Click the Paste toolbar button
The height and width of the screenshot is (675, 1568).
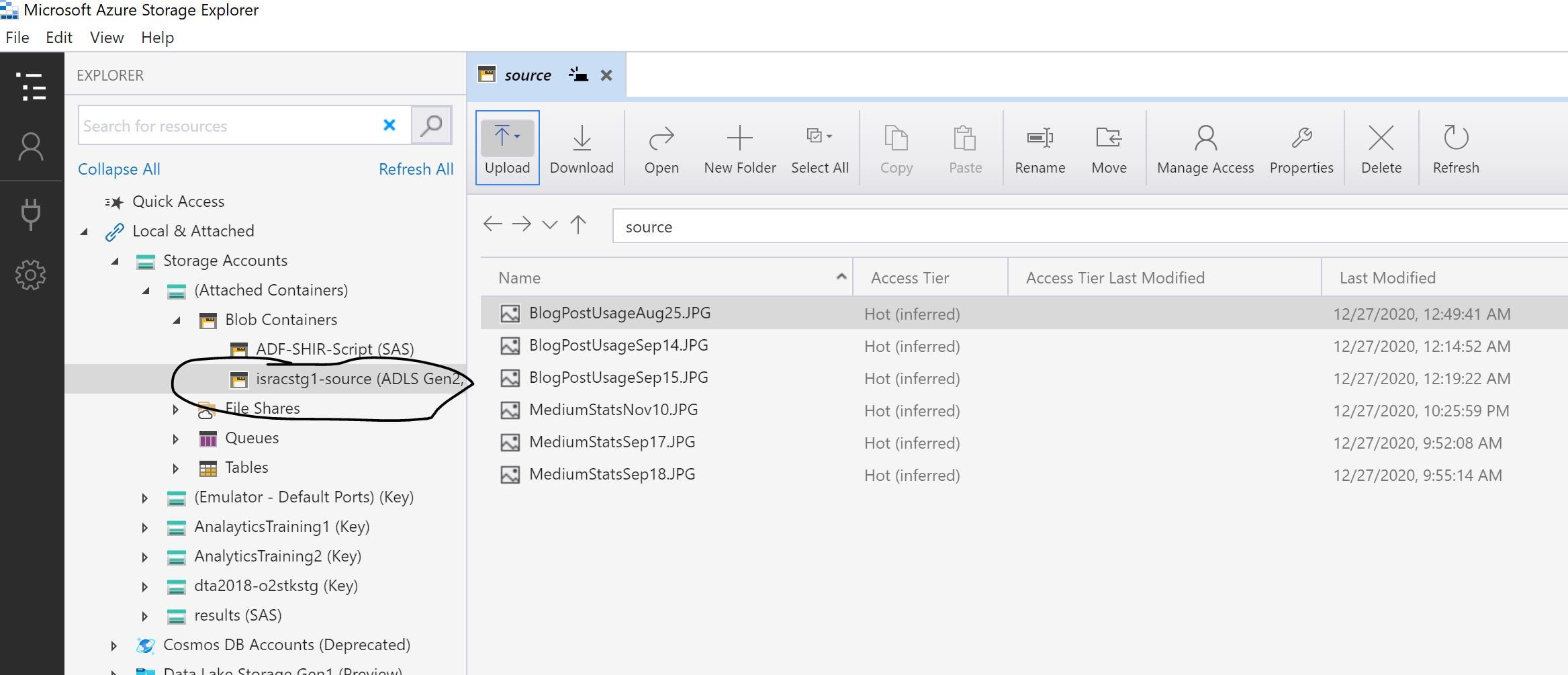pyautogui.click(x=965, y=148)
